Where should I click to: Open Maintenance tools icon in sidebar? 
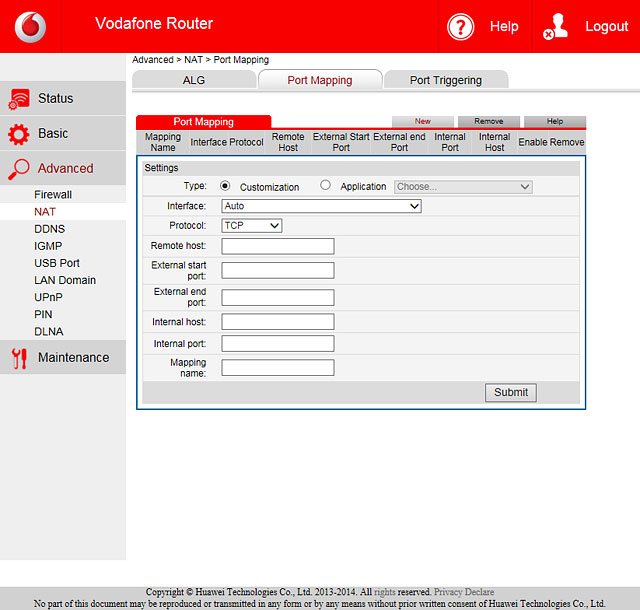tap(18, 358)
